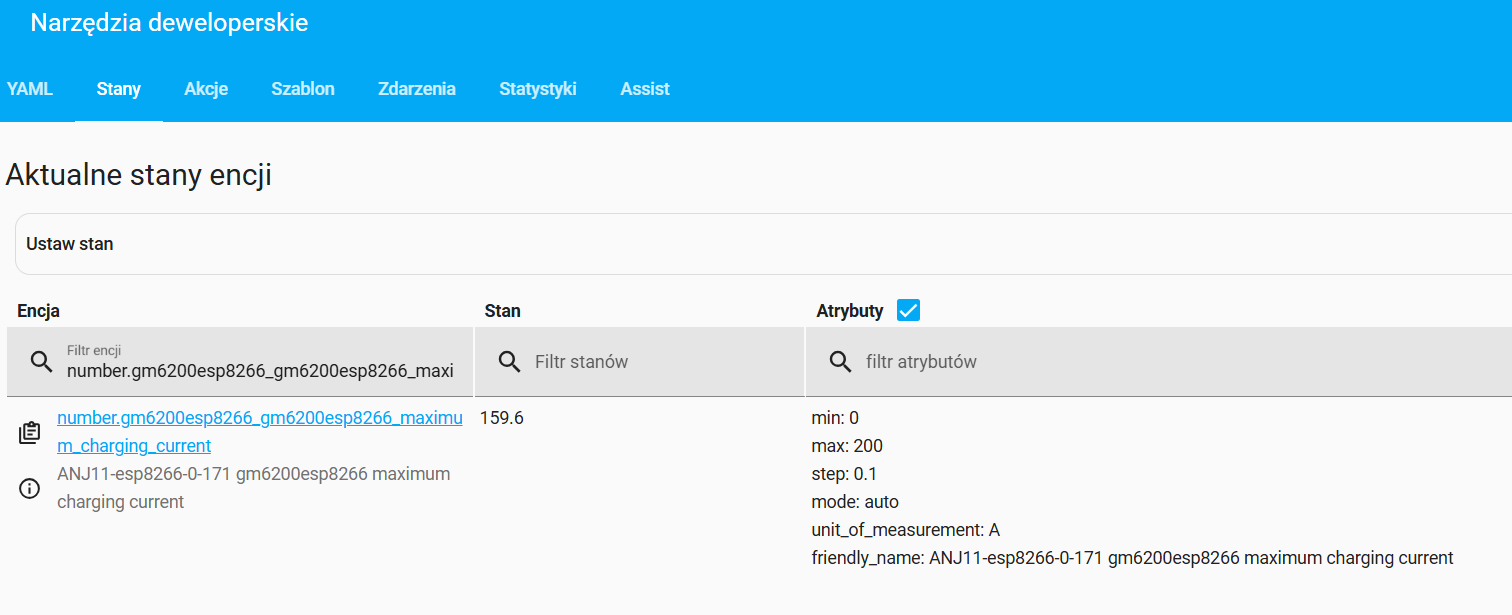Go to the Szablon tab

coord(303,89)
